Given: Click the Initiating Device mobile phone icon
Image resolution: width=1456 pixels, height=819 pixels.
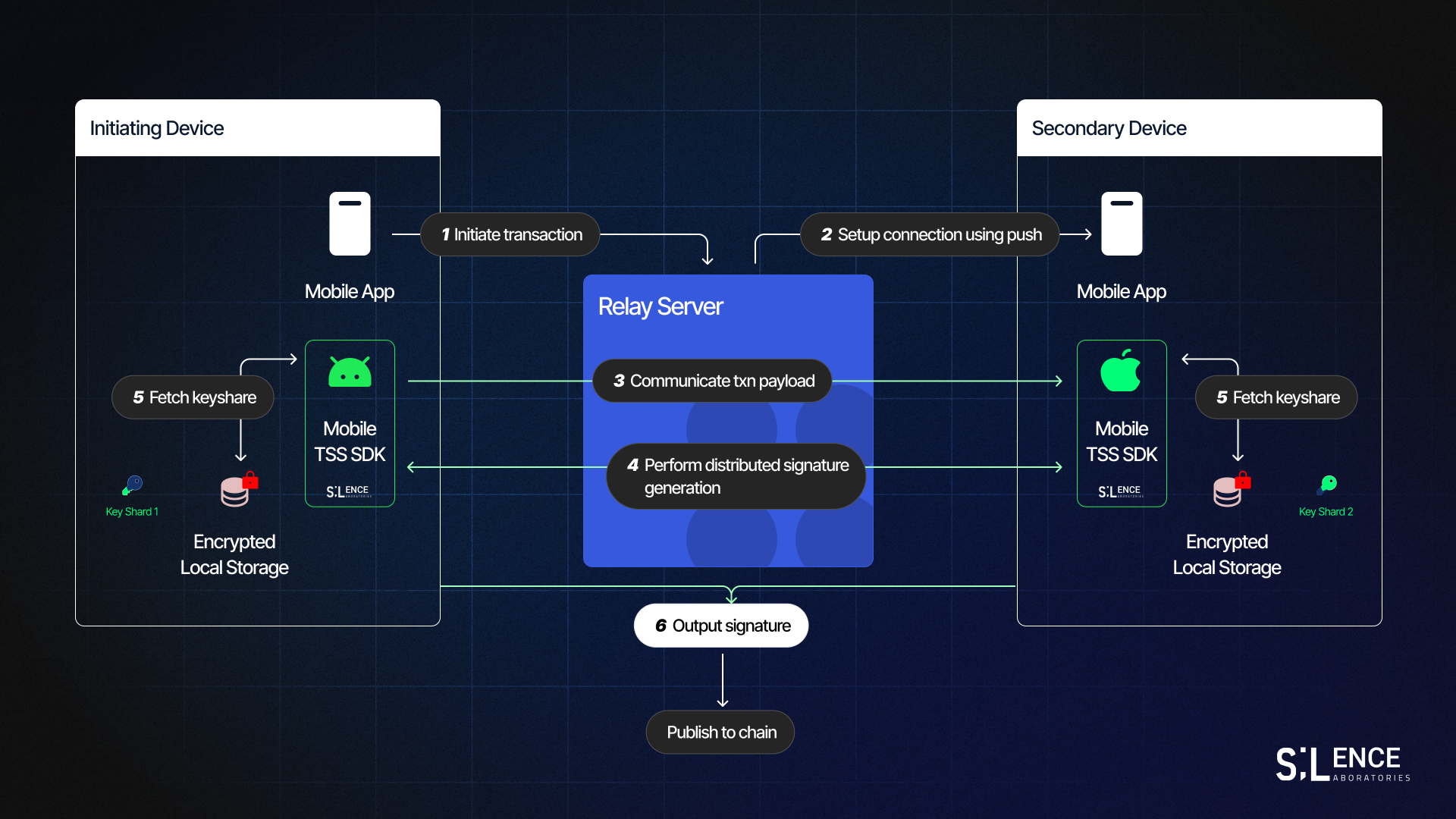Looking at the screenshot, I should coord(350,224).
